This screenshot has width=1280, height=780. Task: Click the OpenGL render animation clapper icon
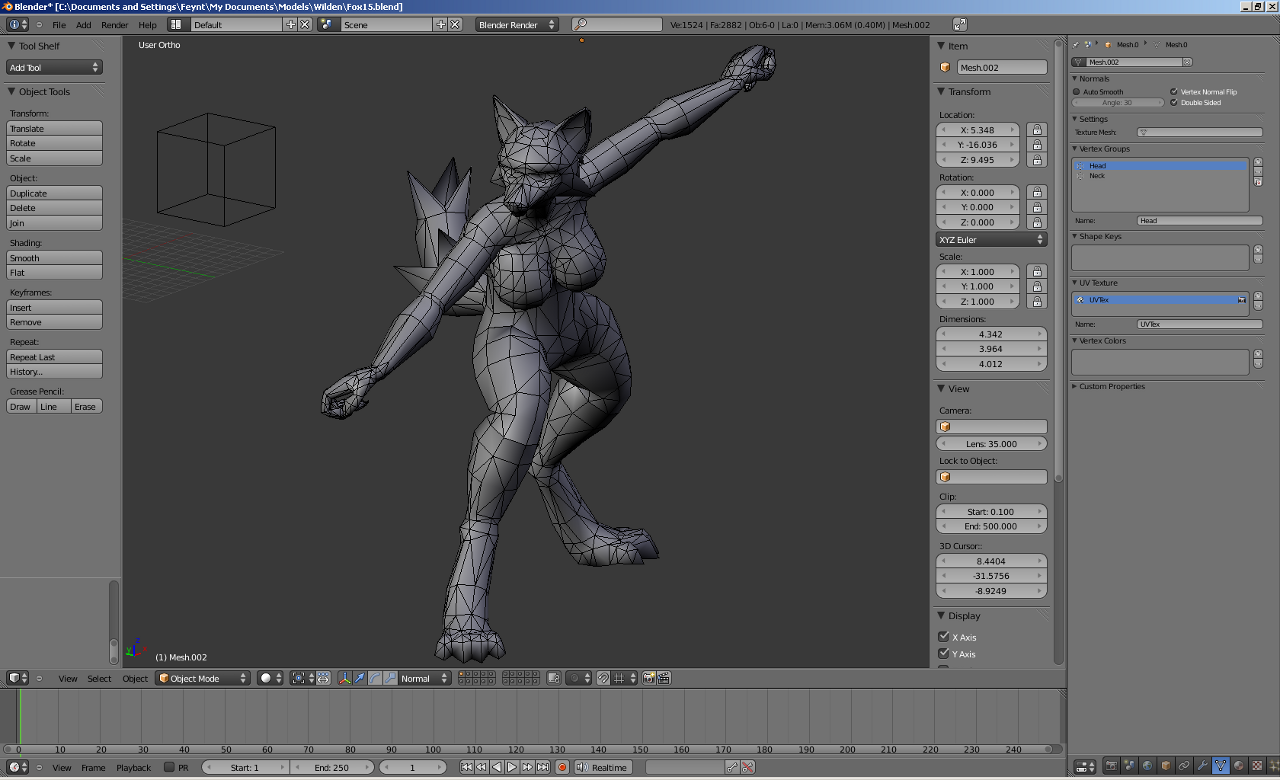[664, 678]
